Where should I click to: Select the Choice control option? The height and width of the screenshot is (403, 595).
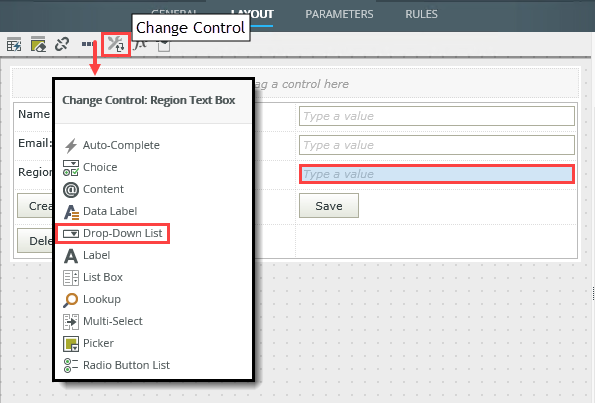pos(90,167)
